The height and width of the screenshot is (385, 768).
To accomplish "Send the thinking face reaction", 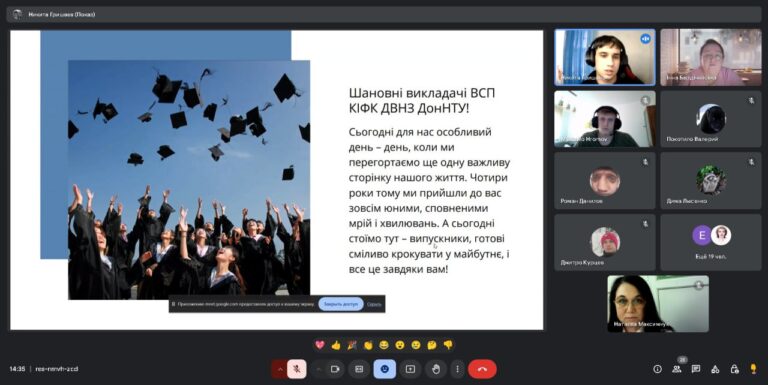I will click(432, 345).
